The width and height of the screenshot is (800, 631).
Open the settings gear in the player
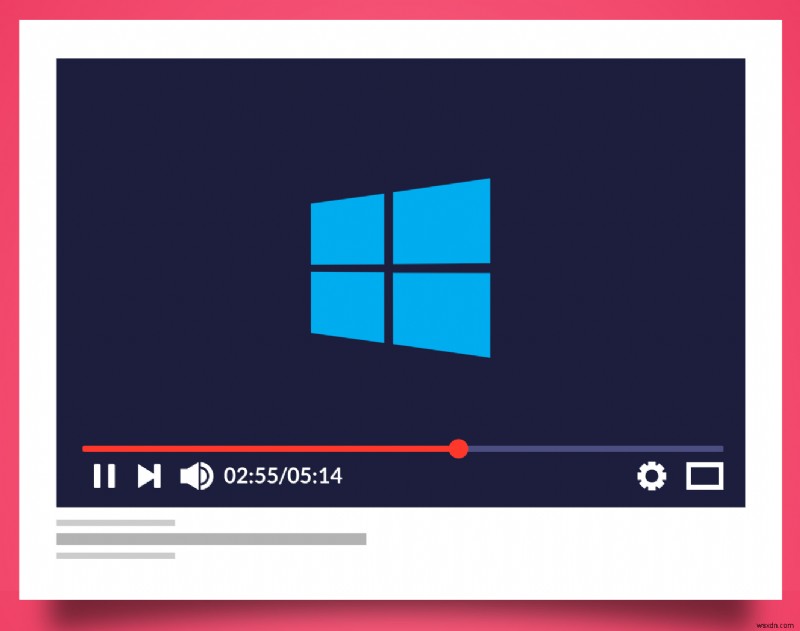[x=652, y=476]
